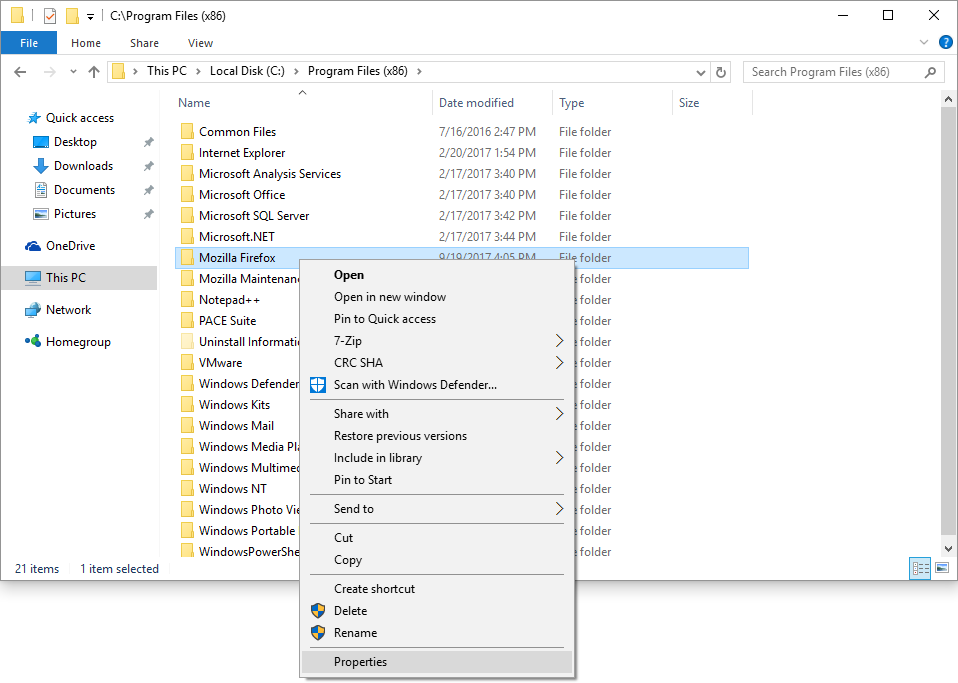
Task: Open the address bar history dropdown
Action: (701, 73)
